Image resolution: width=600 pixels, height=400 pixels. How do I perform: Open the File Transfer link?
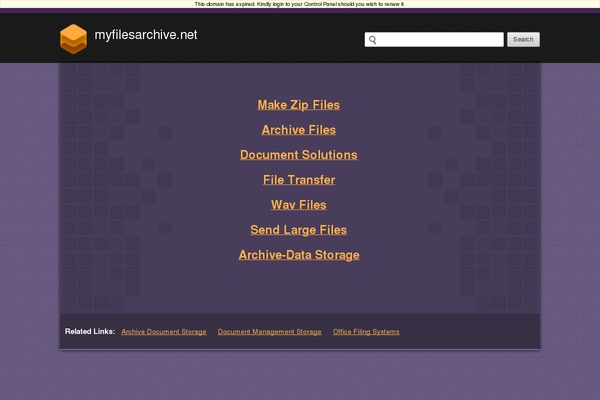[299, 180]
